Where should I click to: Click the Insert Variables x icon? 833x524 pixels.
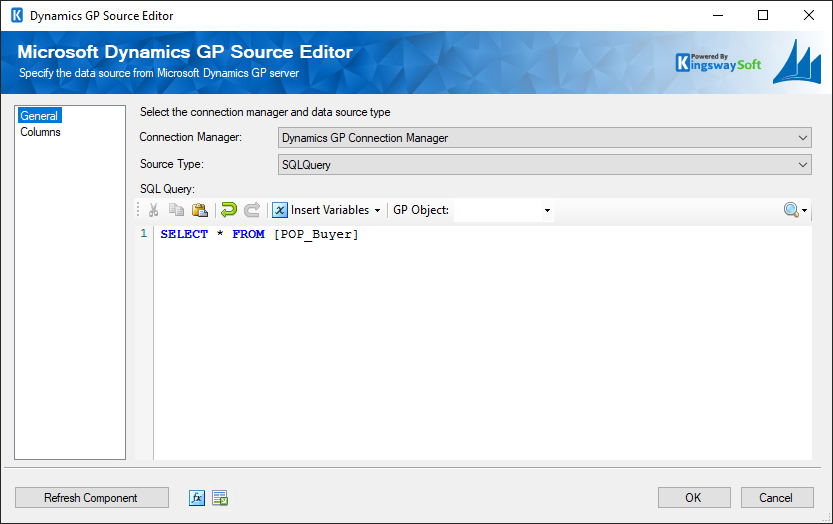280,210
